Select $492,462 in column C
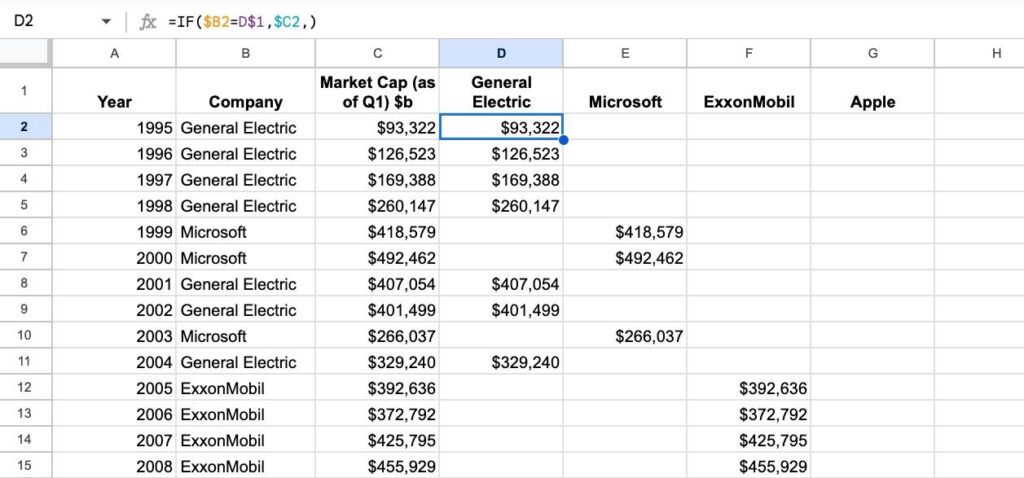The height and width of the screenshot is (478, 1024). 377,258
